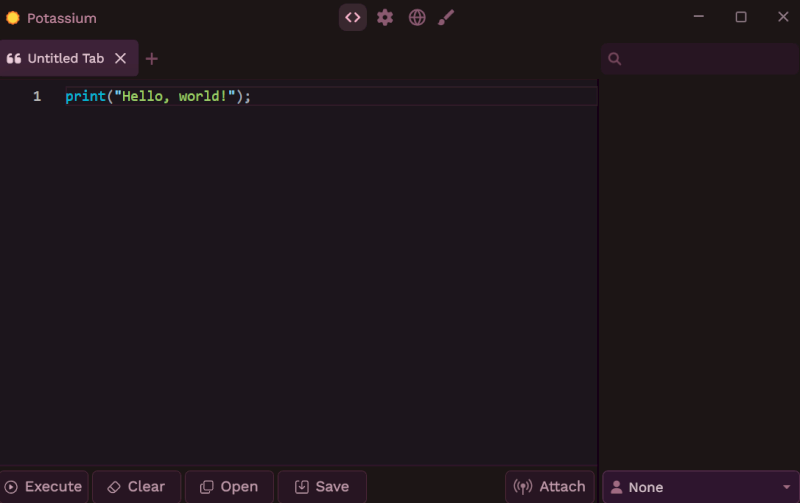Open the code editor view icon
This screenshot has height=503, width=800.
[353, 17]
